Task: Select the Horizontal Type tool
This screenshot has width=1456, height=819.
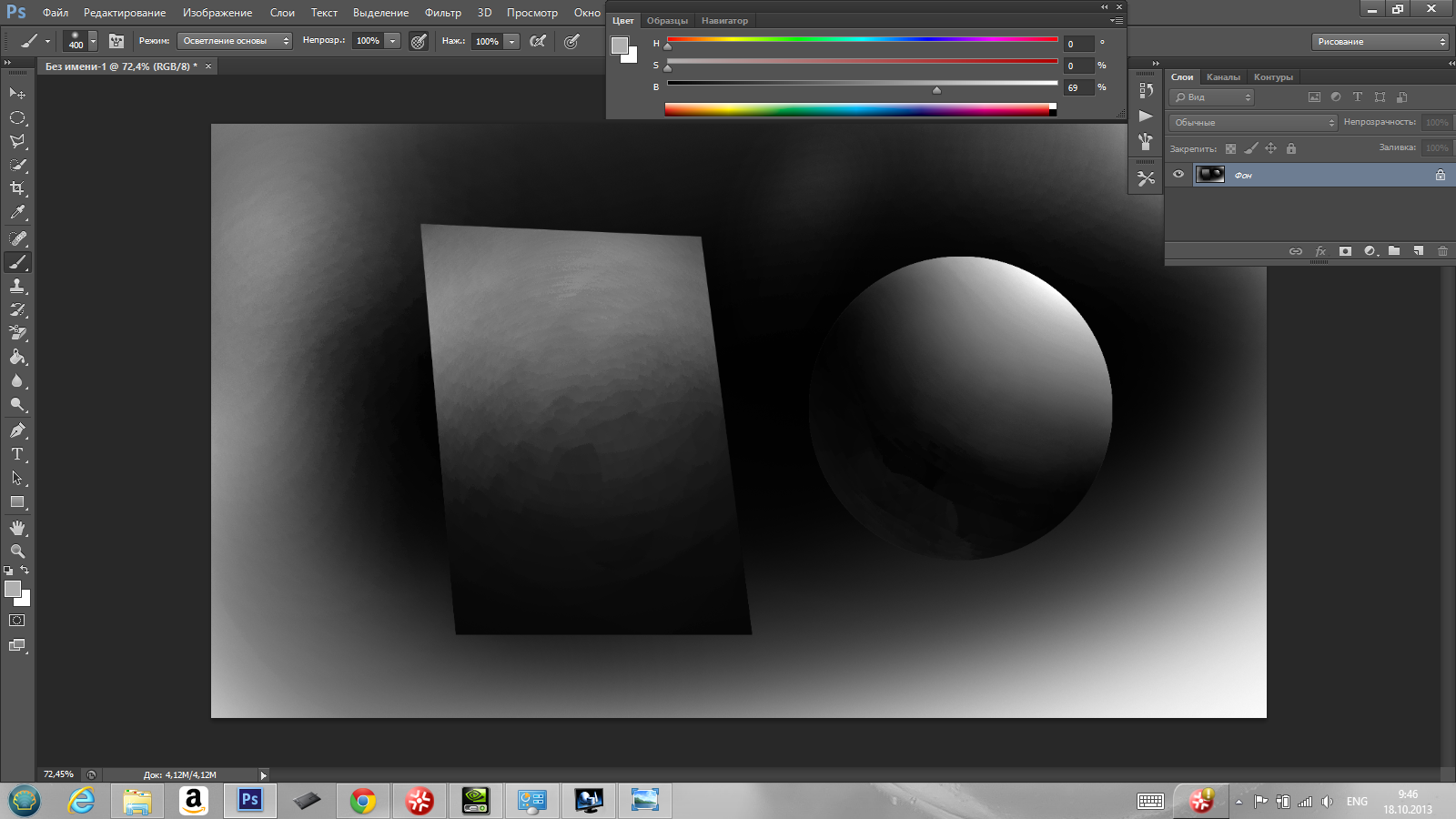Action: (x=17, y=454)
